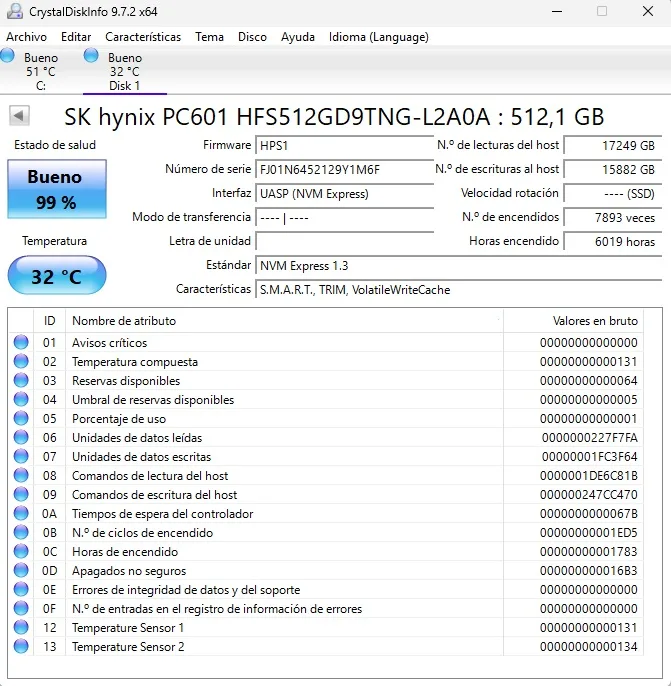Screen dimensions: 671x686
Task: Click the Firmware field showing HPS1
Action: click(x=345, y=145)
